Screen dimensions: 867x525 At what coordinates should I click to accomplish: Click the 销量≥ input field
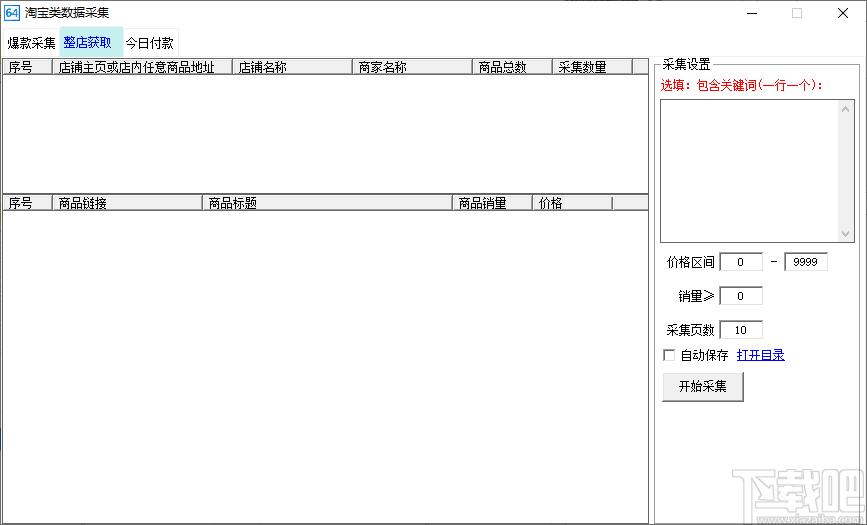click(x=741, y=296)
